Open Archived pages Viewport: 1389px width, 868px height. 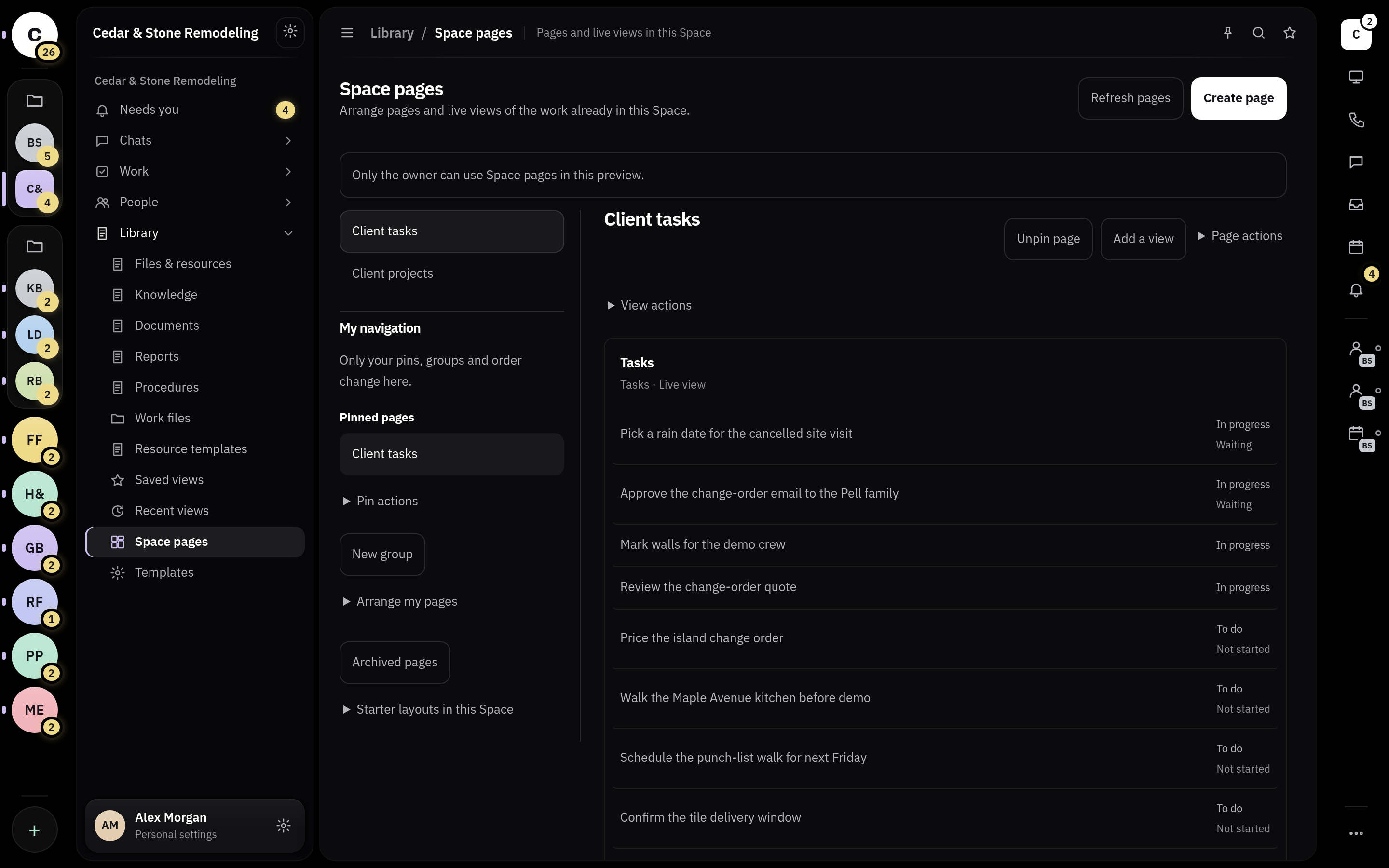395,663
